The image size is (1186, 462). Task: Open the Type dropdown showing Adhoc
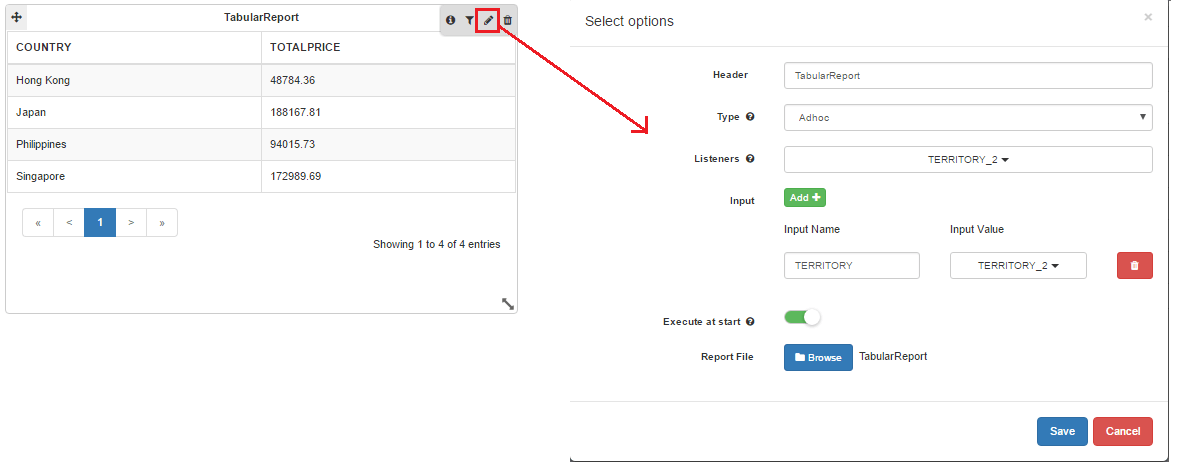968,117
